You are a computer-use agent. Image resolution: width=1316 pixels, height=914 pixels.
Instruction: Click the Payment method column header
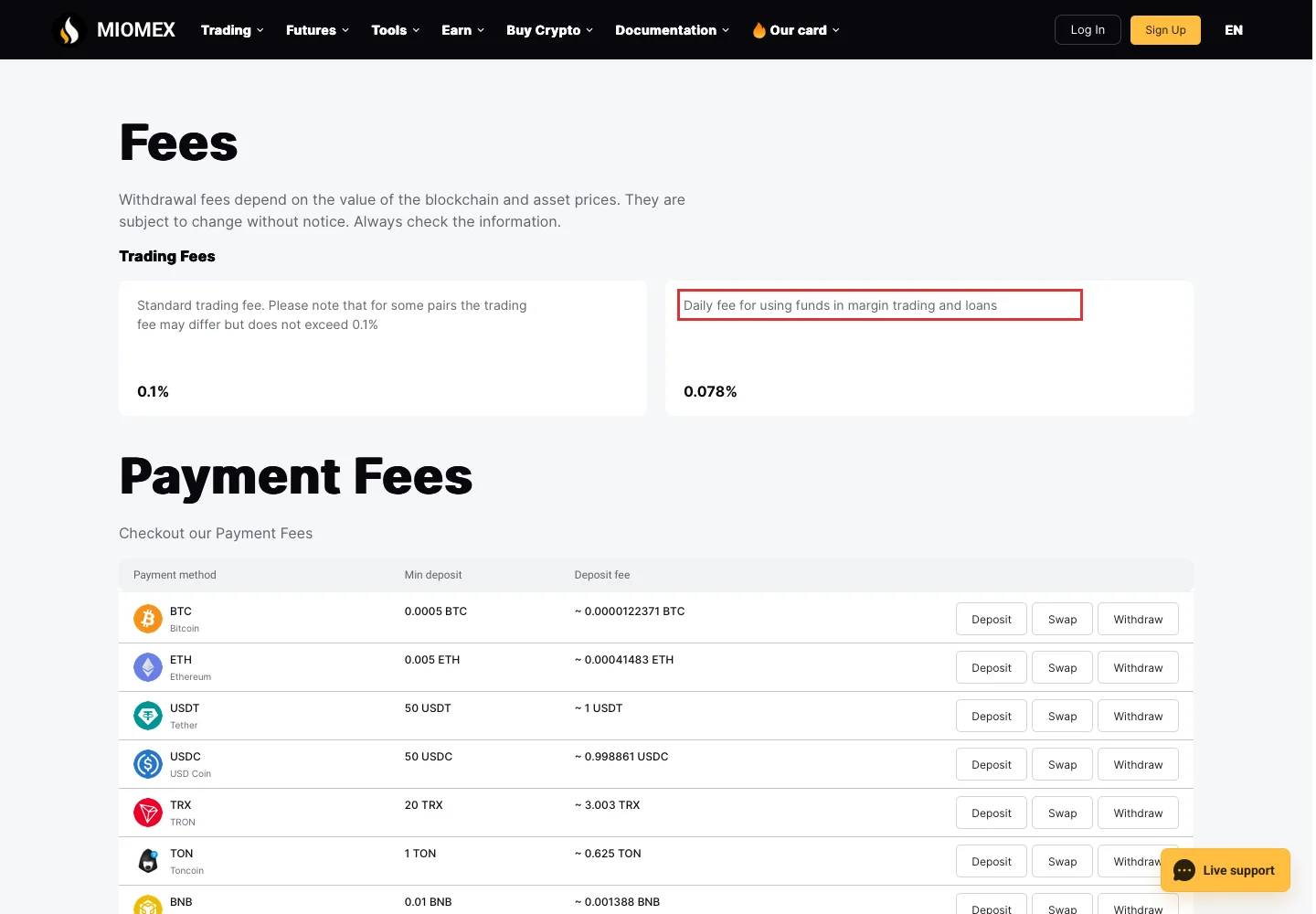pyautogui.click(x=175, y=575)
